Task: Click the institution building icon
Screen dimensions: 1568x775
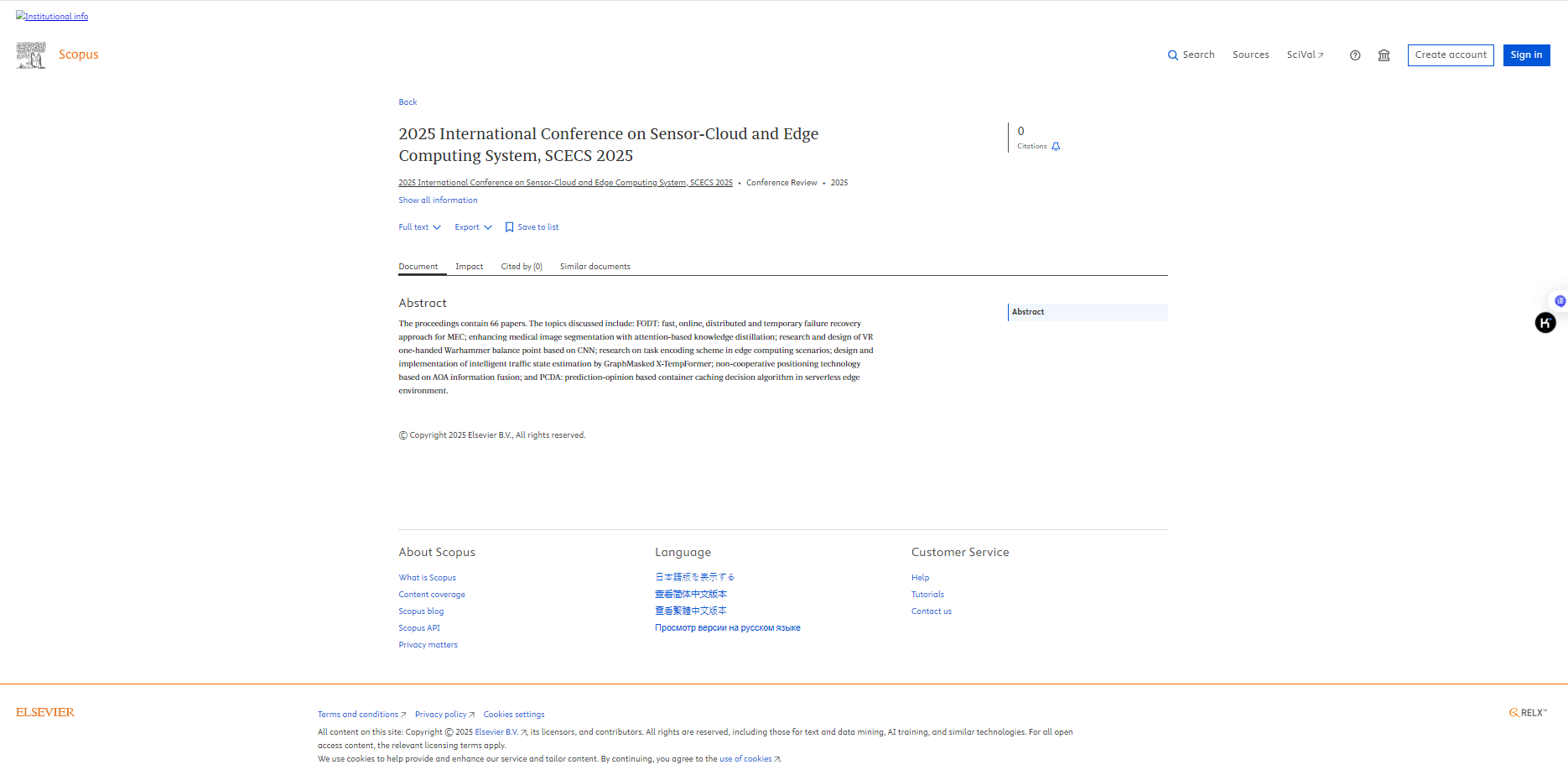Action: pos(1384,55)
